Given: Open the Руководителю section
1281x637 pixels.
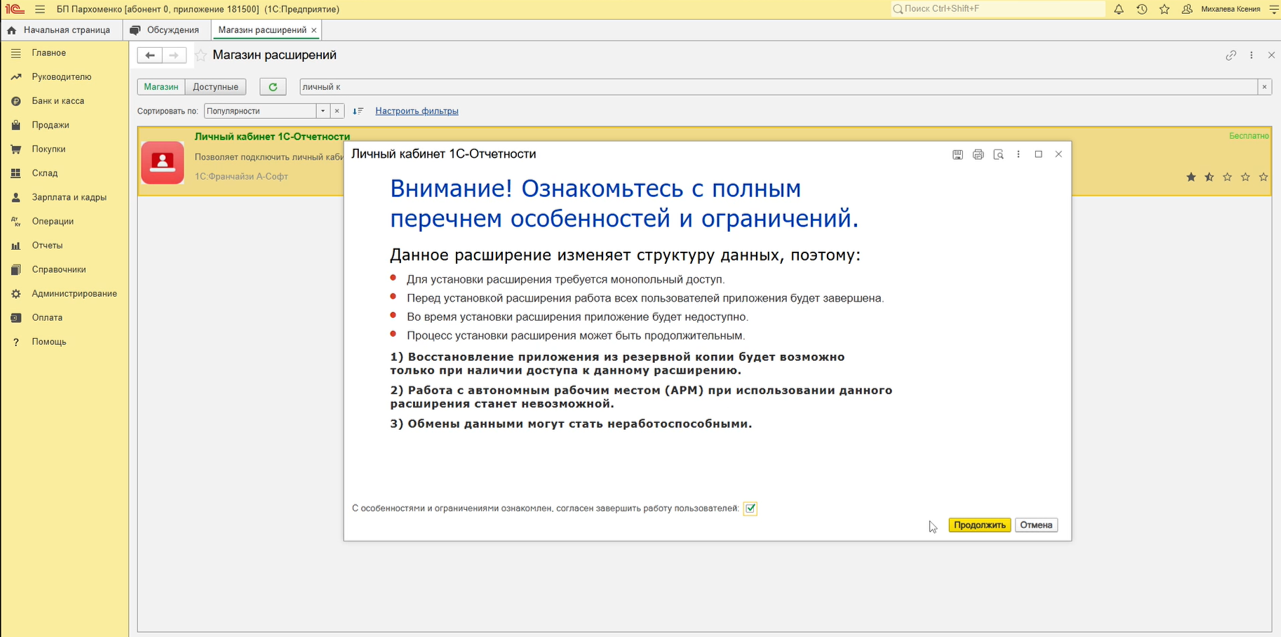Looking at the screenshot, I should point(64,77).
